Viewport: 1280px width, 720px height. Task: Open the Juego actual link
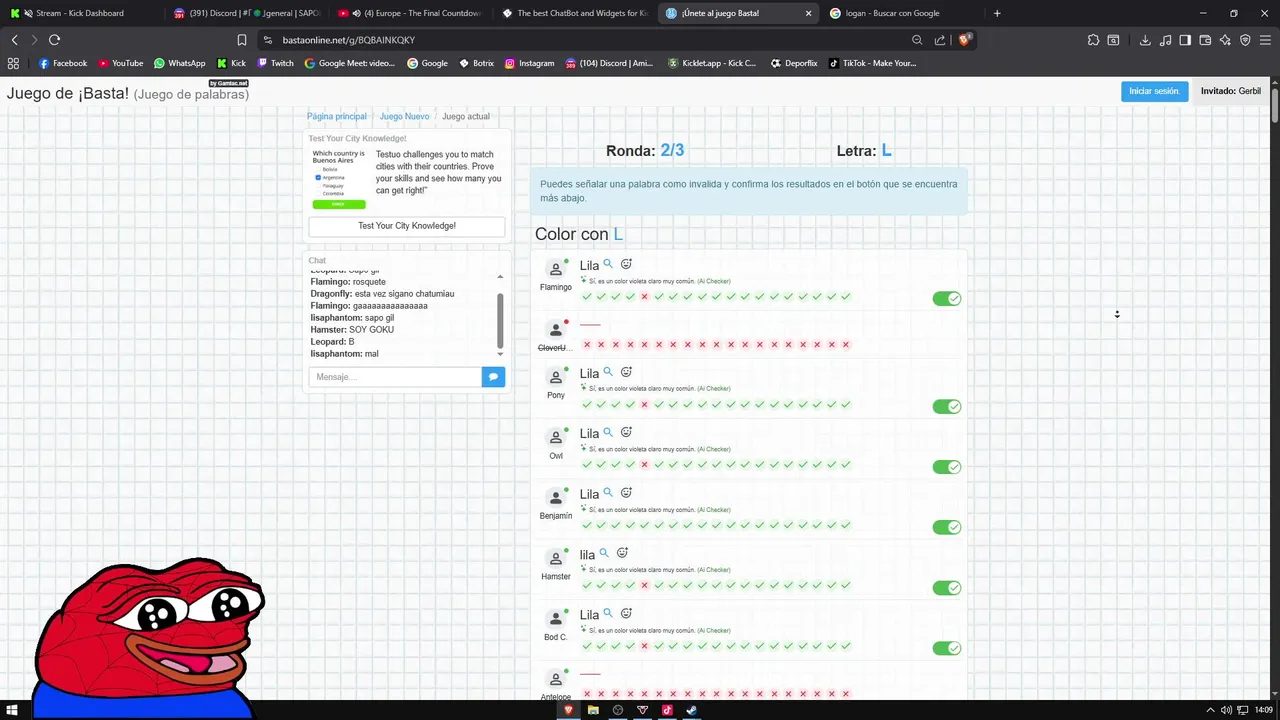coord(466,117)
